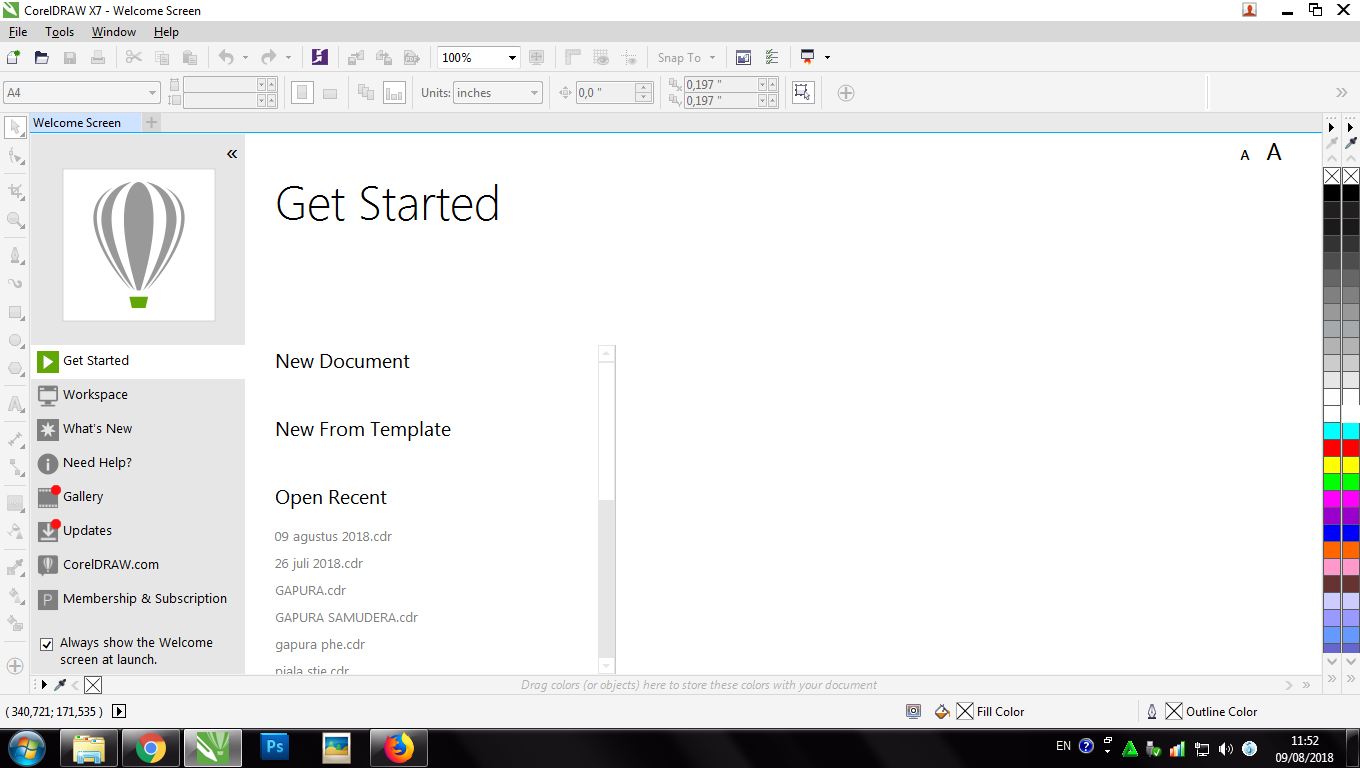Click the color proofing monitor icon in status bar

(x=913, y=711)
